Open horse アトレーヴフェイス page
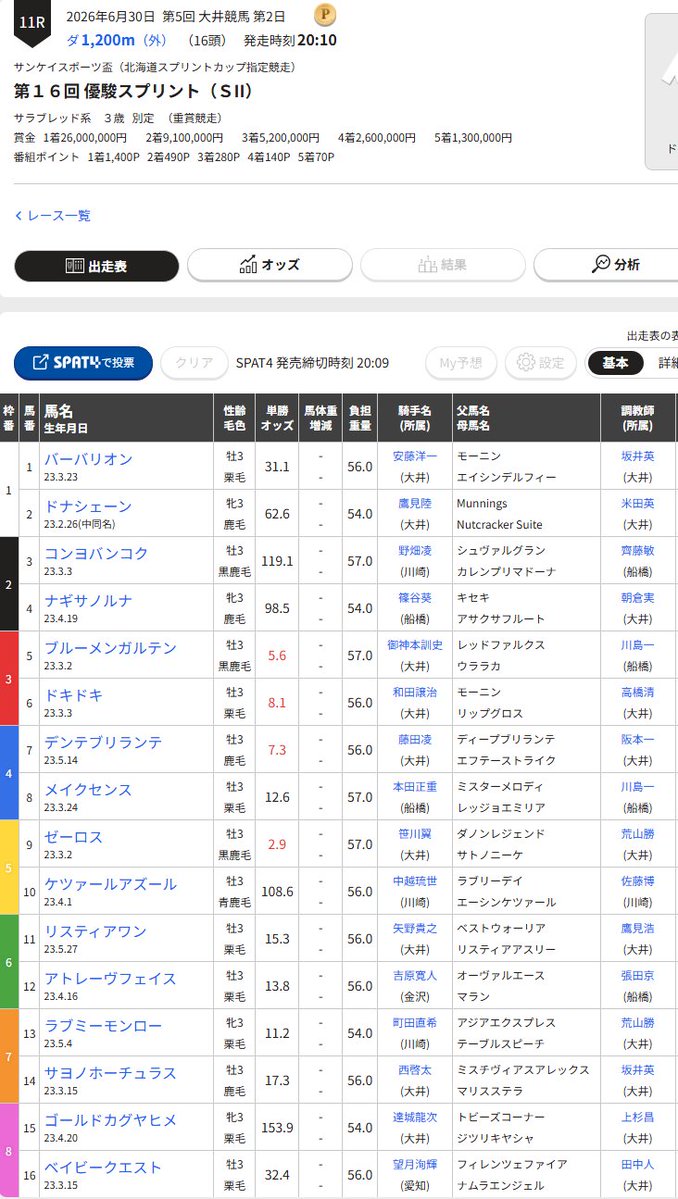Viewport: 678px width, 1199px height. (x=110, y=979)
